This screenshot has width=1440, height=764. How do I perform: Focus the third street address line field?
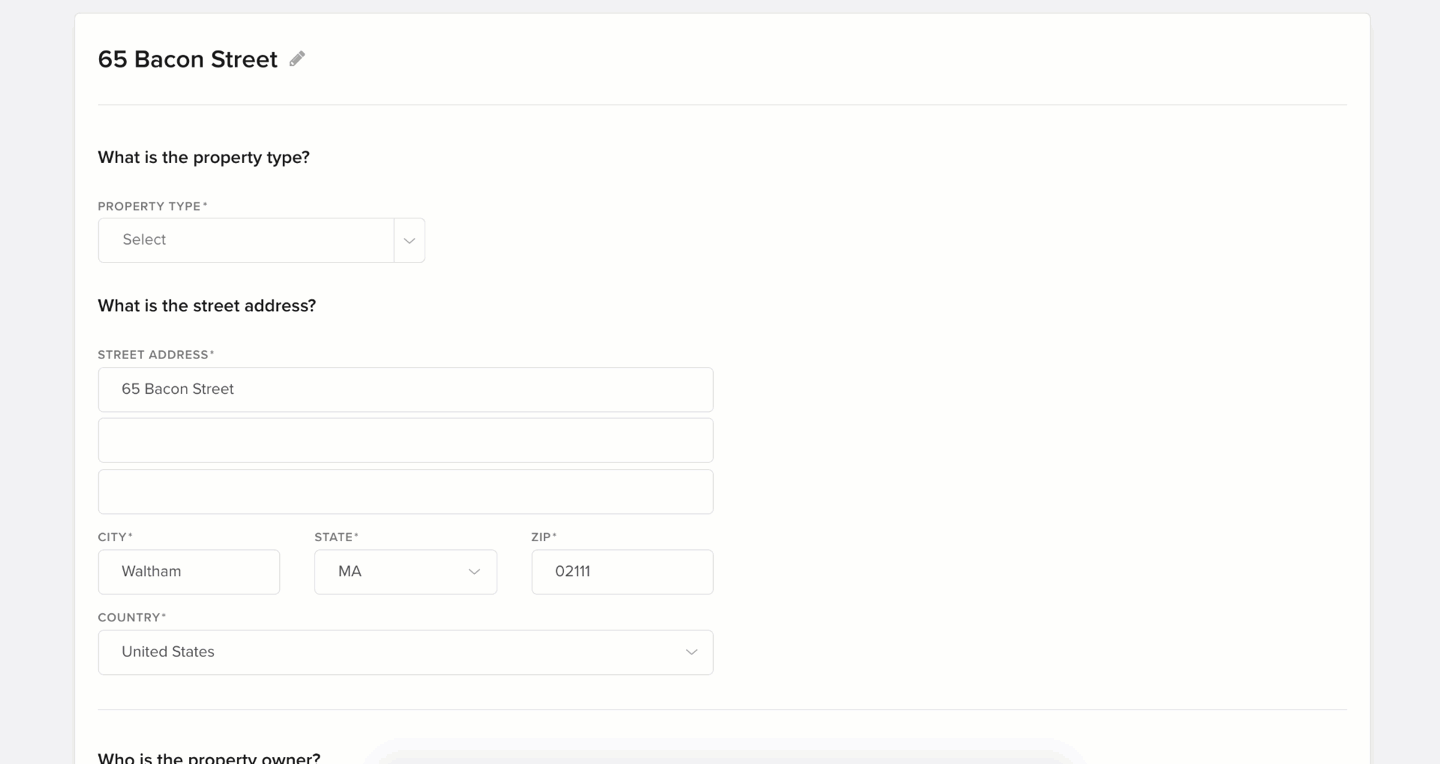[405, 492]
